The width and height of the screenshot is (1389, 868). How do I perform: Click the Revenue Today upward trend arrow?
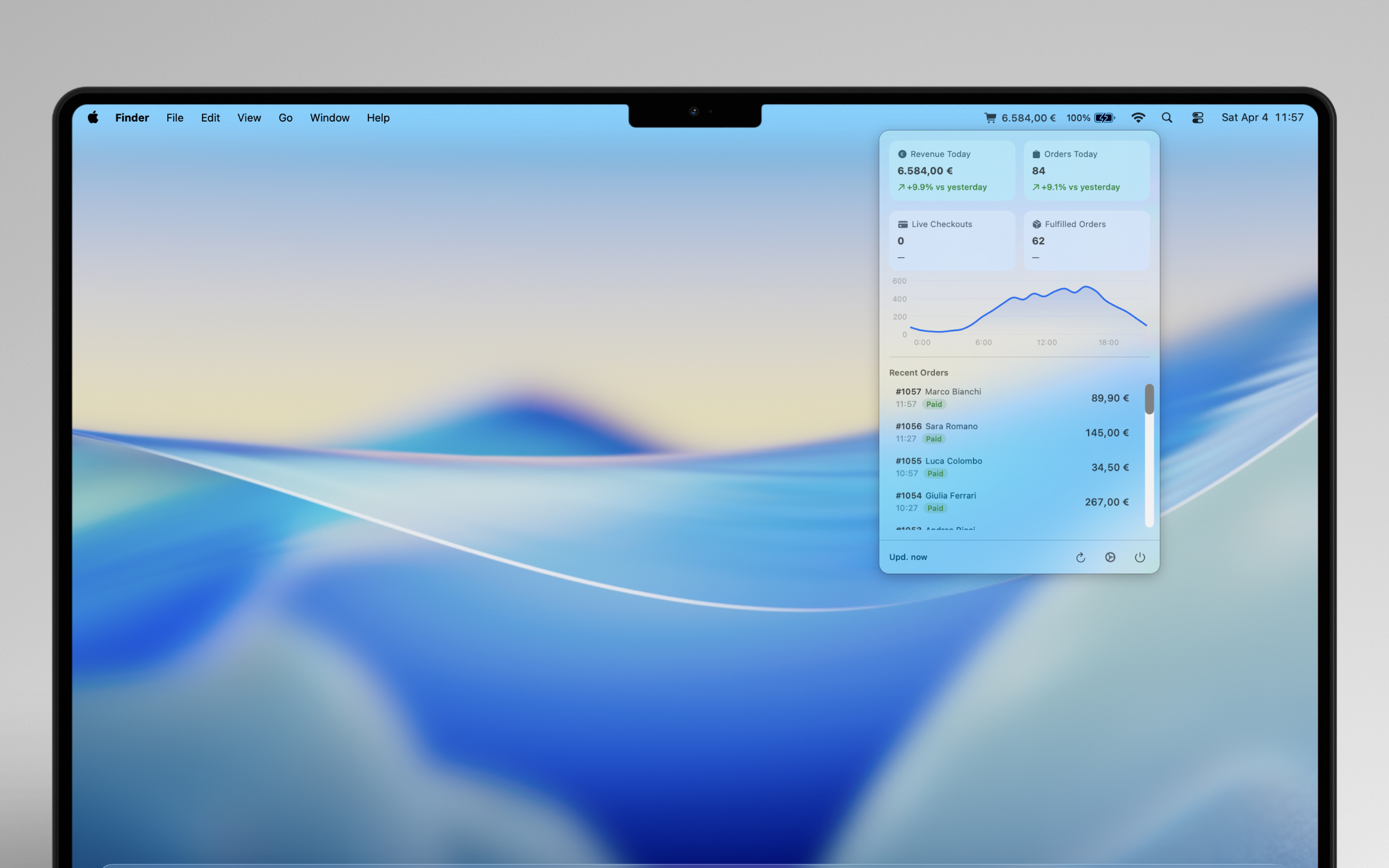click(902, 188)
